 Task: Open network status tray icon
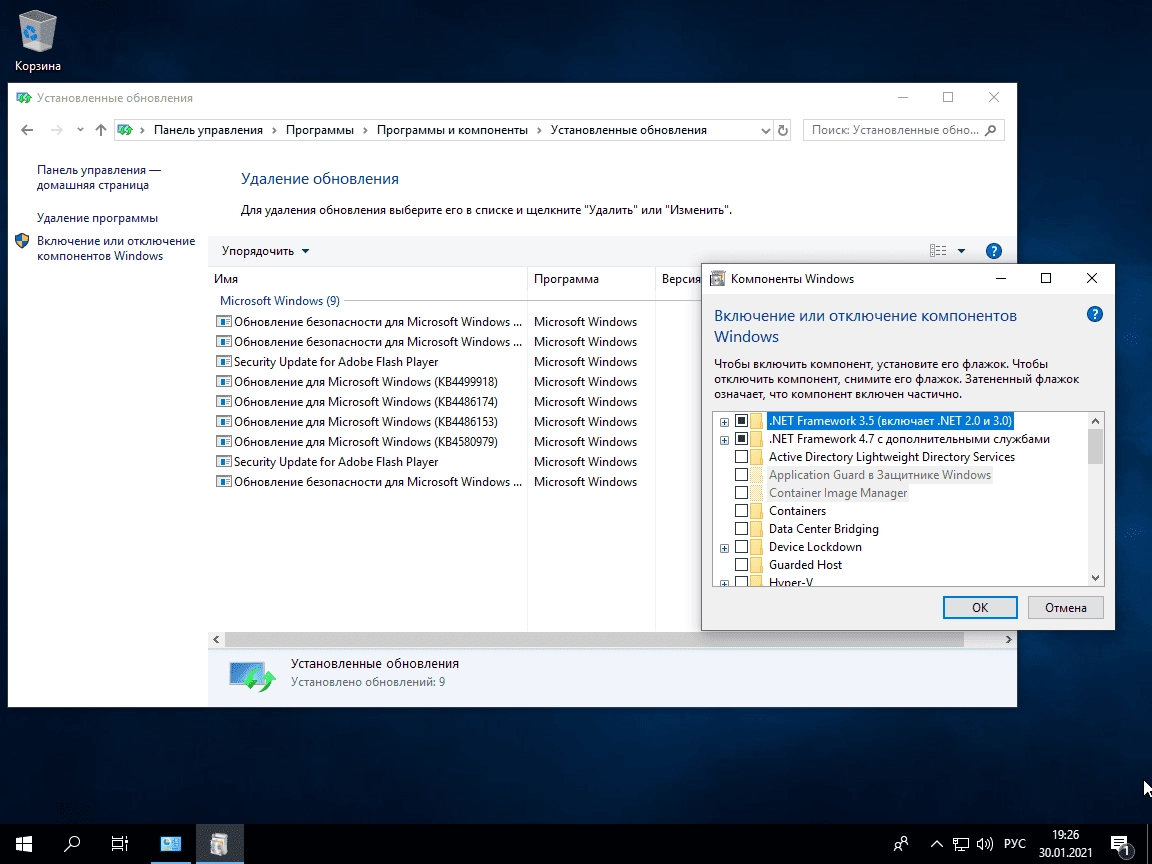point(961,843)
